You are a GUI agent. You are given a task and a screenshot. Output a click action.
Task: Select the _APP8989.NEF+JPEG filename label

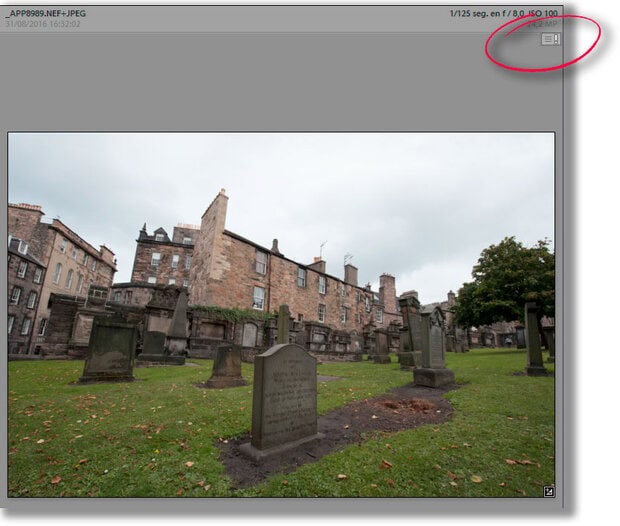46,13
